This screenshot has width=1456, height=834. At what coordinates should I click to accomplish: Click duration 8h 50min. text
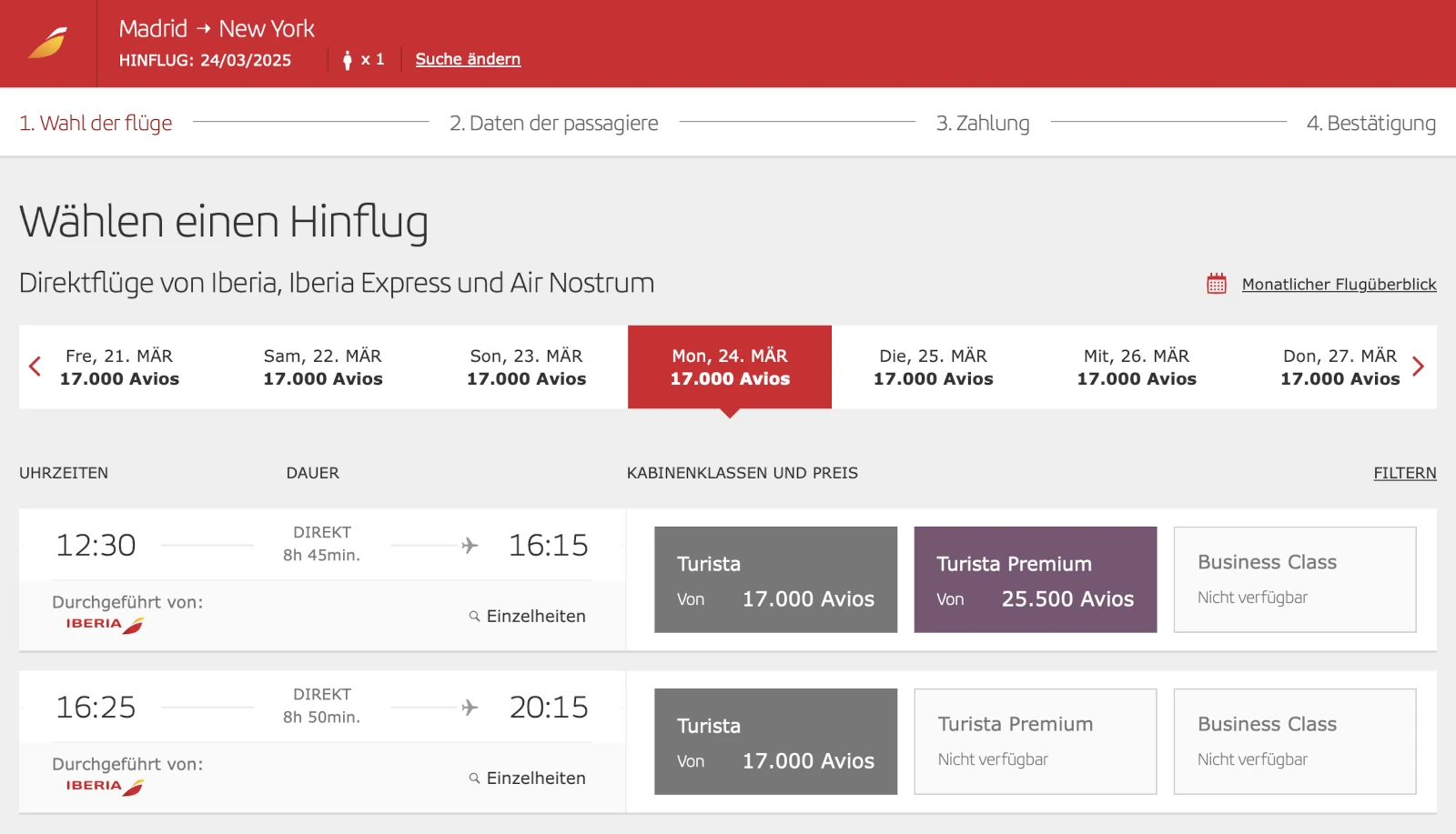click(x=321, y=717)
